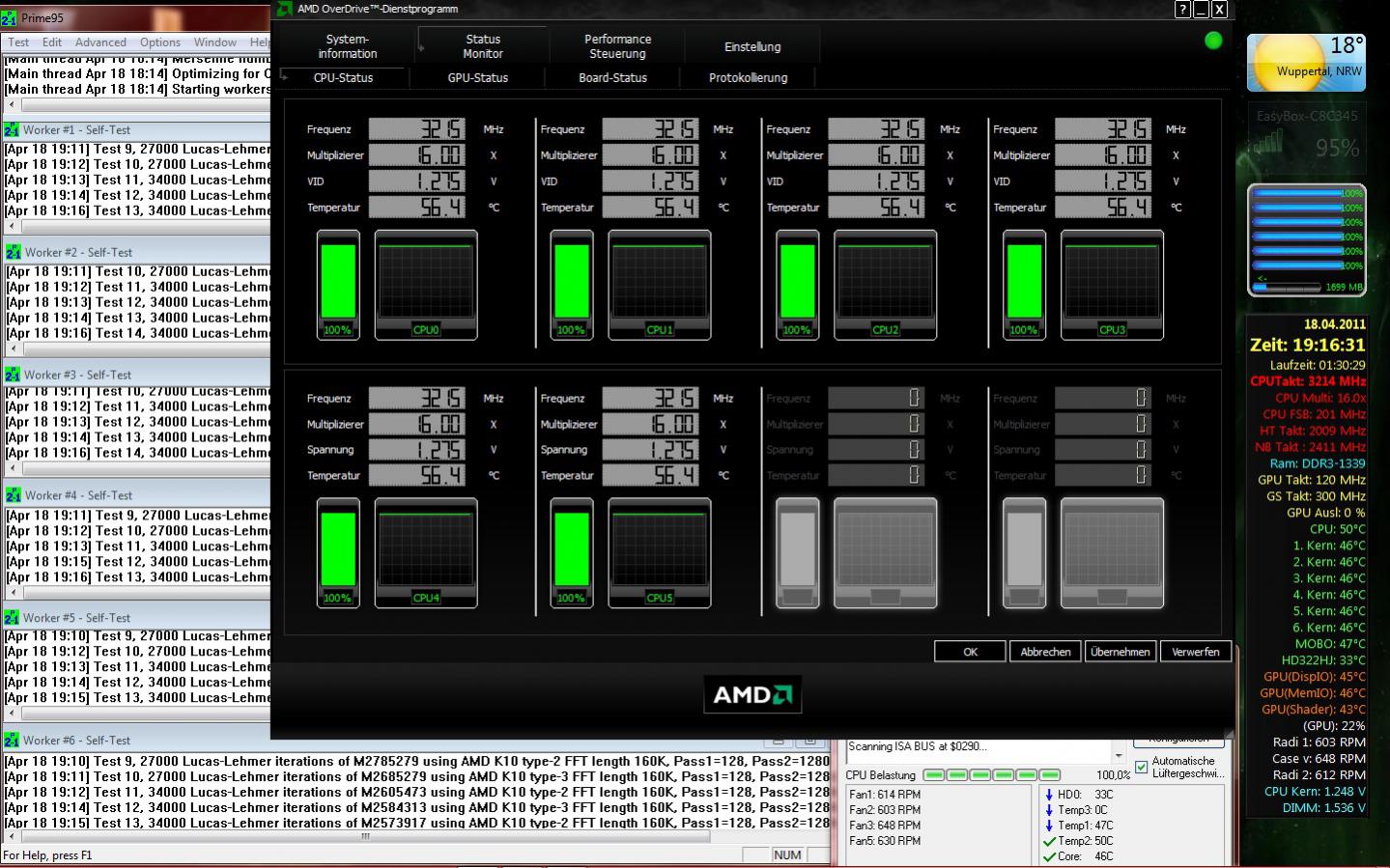Click the AMD logo at bottom

click(752, 694)
